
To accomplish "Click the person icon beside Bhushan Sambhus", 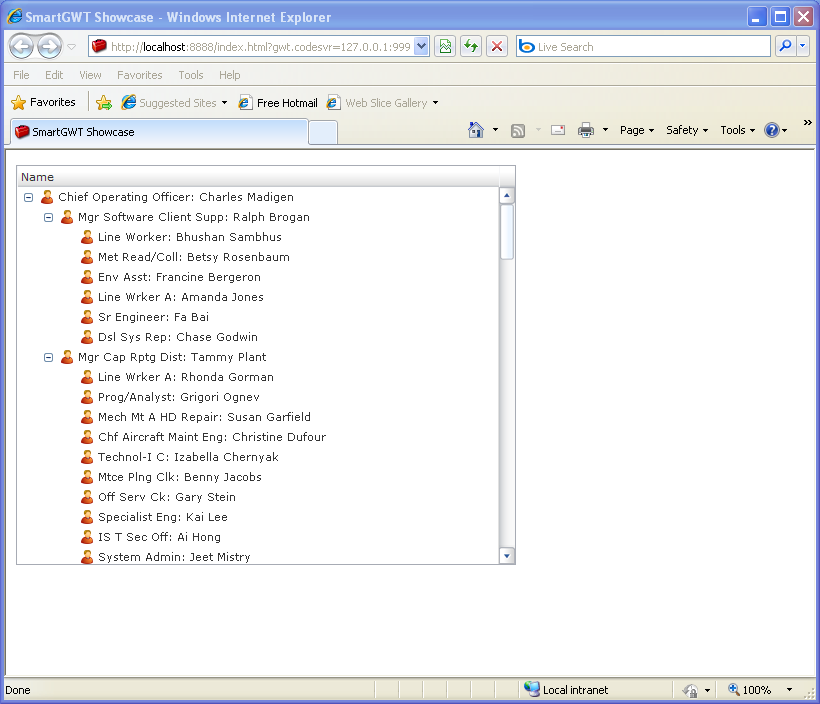I will pyautogui.click(x=87, y=237).
